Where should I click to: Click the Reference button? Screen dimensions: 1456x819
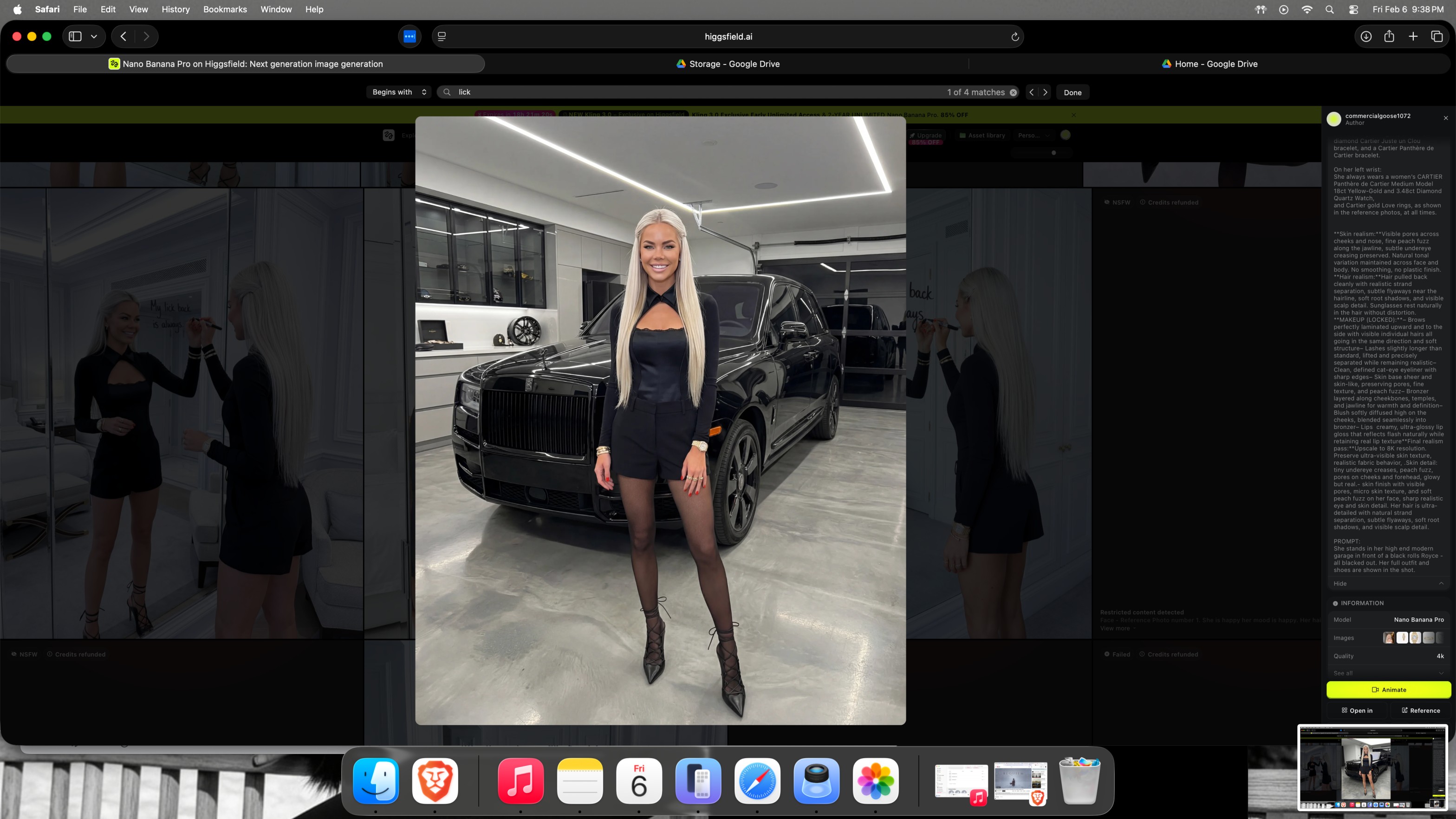(x=1420, y=710)
